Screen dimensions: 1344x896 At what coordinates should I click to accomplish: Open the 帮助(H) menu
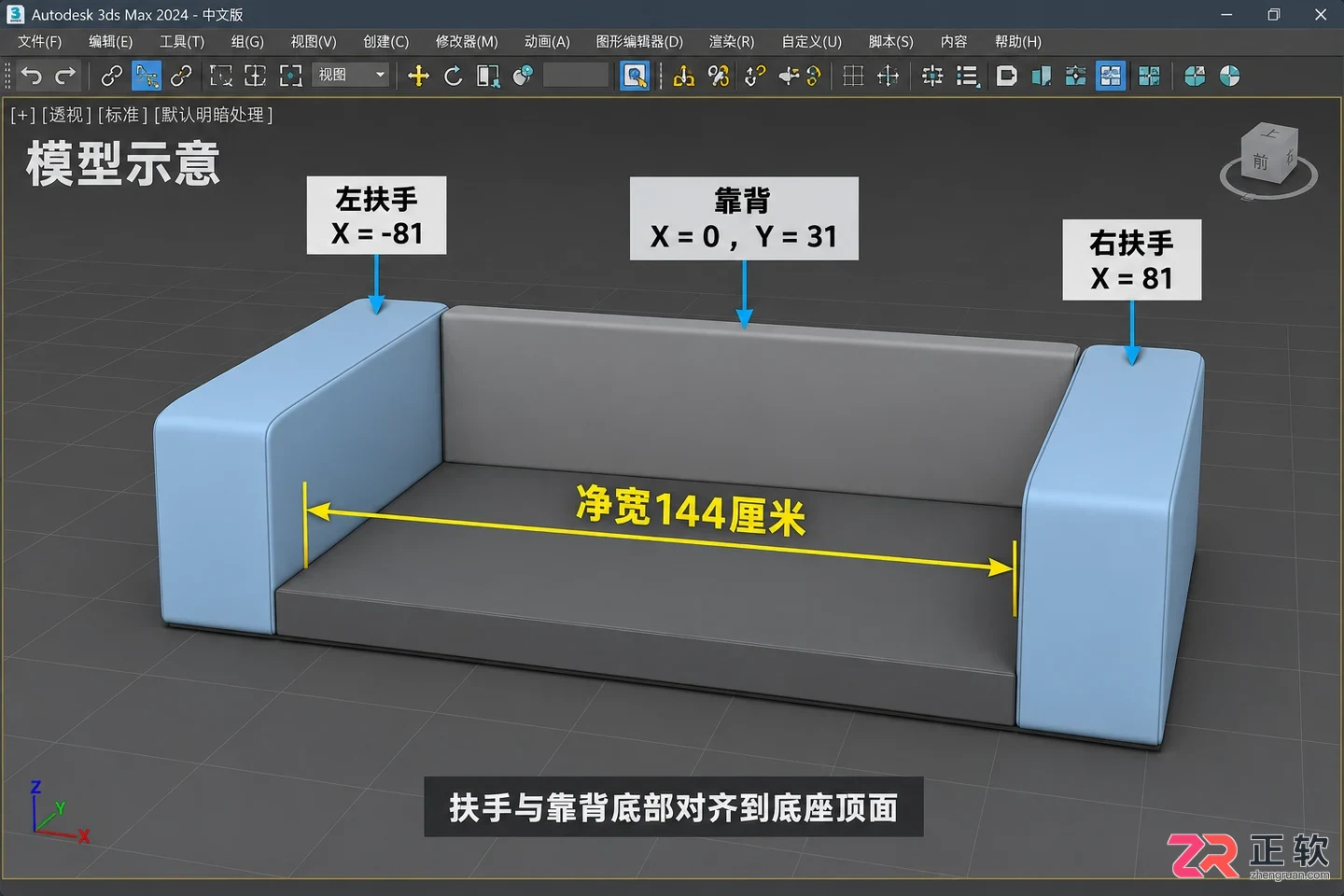(x=1017, y=42)
